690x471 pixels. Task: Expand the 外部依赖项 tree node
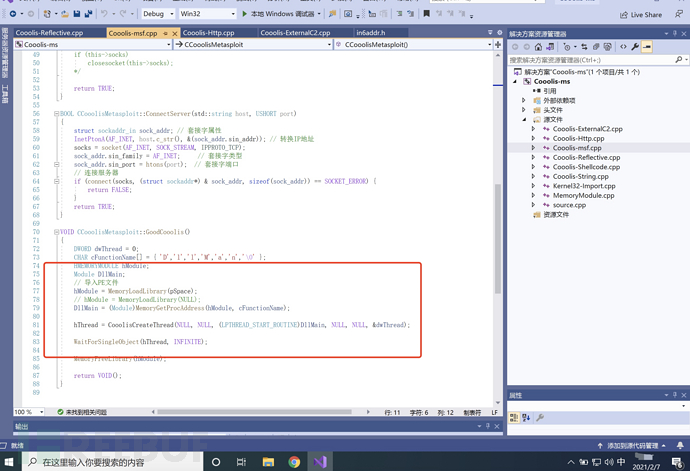(x=524, y=100)
